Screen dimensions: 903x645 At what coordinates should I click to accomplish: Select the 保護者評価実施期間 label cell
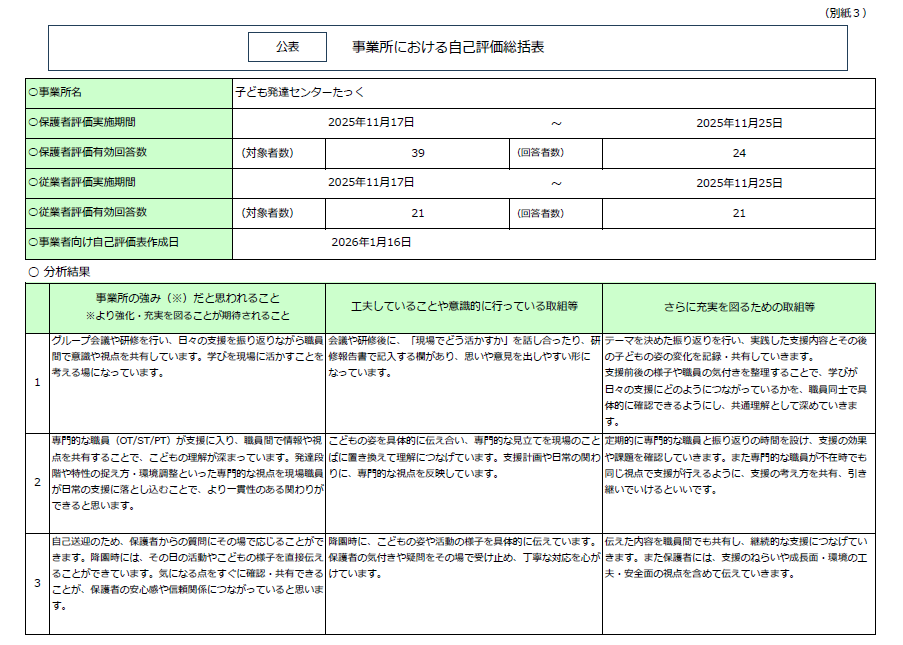point(128,122)
